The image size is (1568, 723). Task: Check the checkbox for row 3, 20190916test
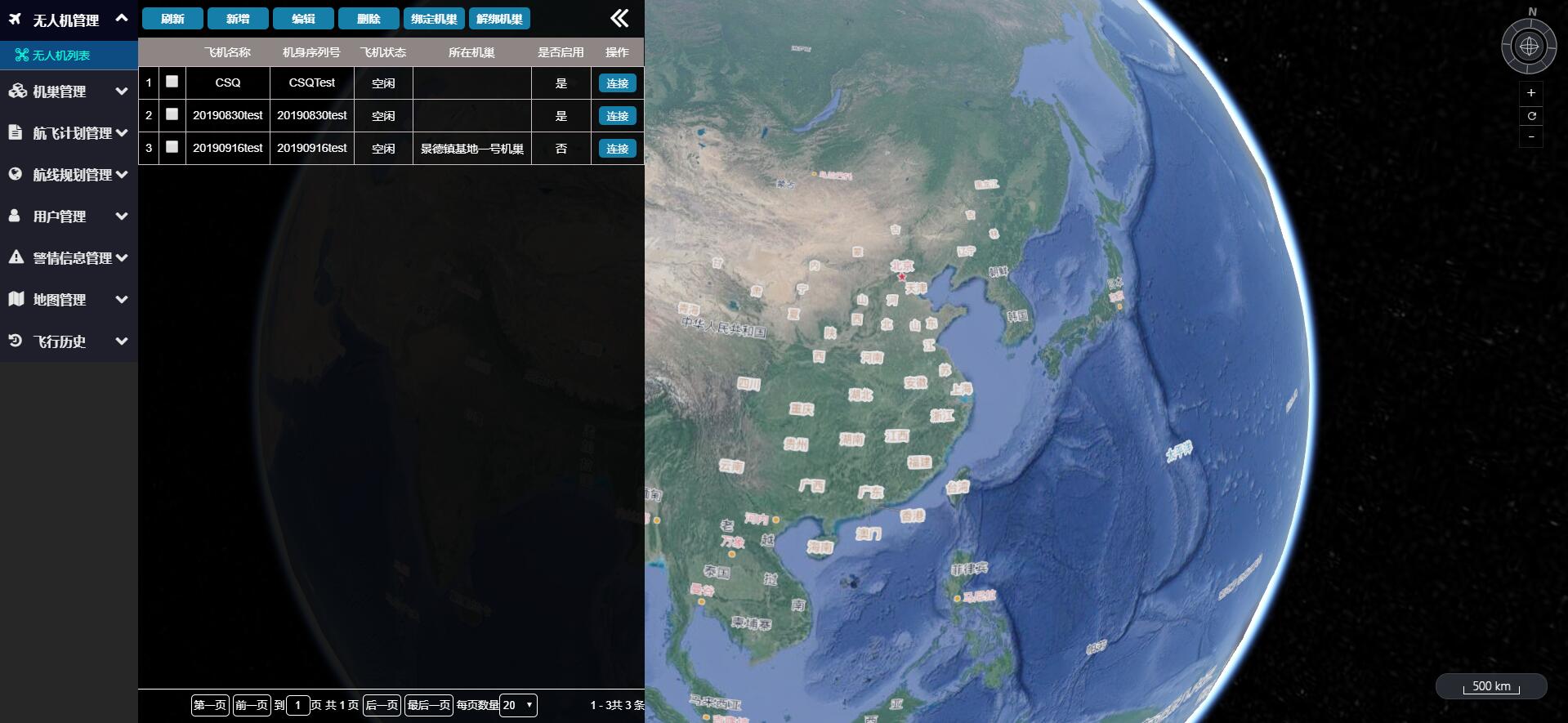(x=172, y=147)
